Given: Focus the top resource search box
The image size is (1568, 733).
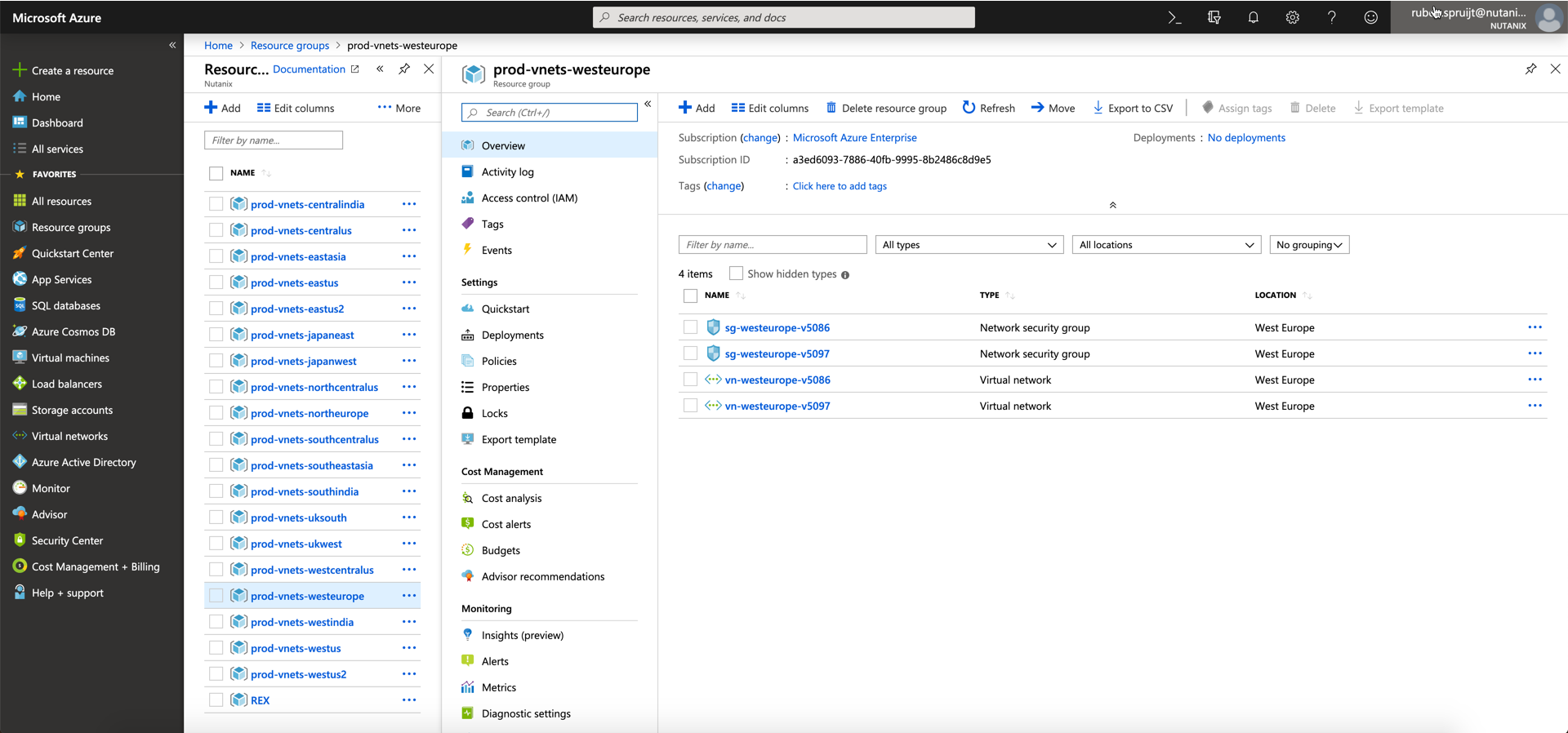Looking at the screenshot, I should pos(783,17).
